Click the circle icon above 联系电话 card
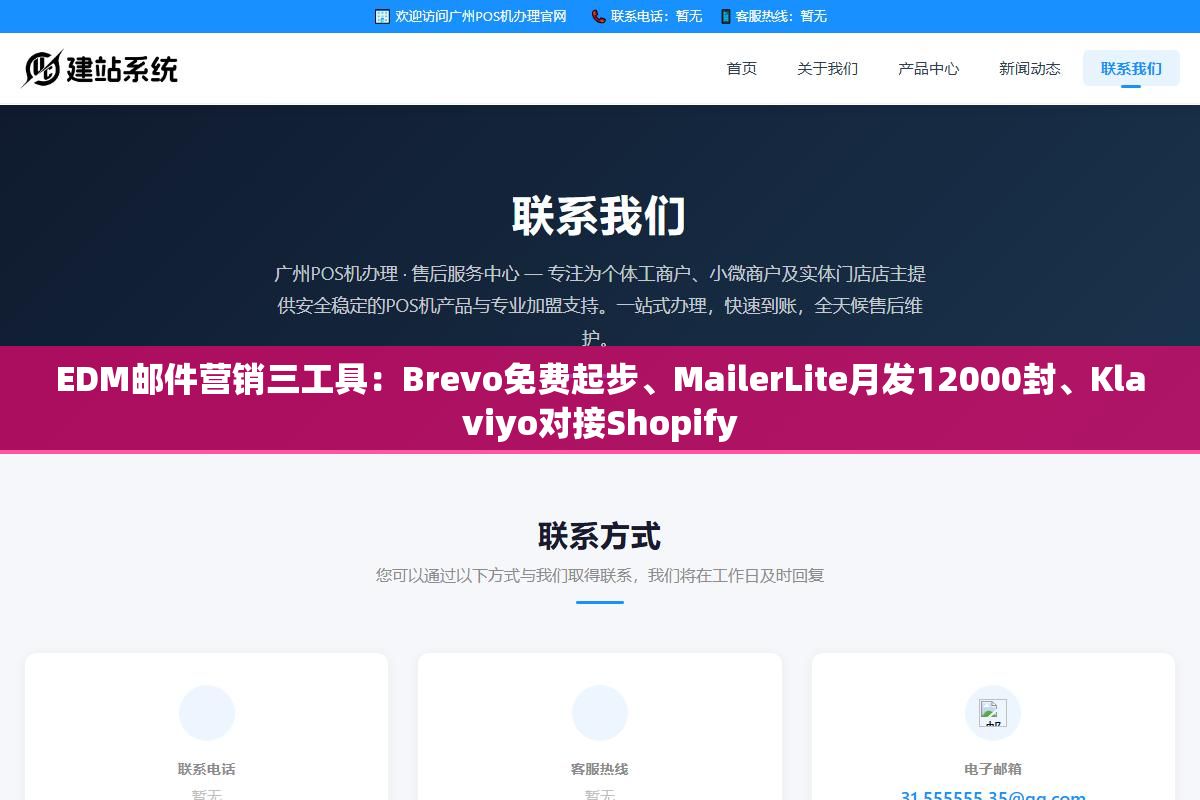The width and height of the screenshot is (1200, 800). [207, 713]
